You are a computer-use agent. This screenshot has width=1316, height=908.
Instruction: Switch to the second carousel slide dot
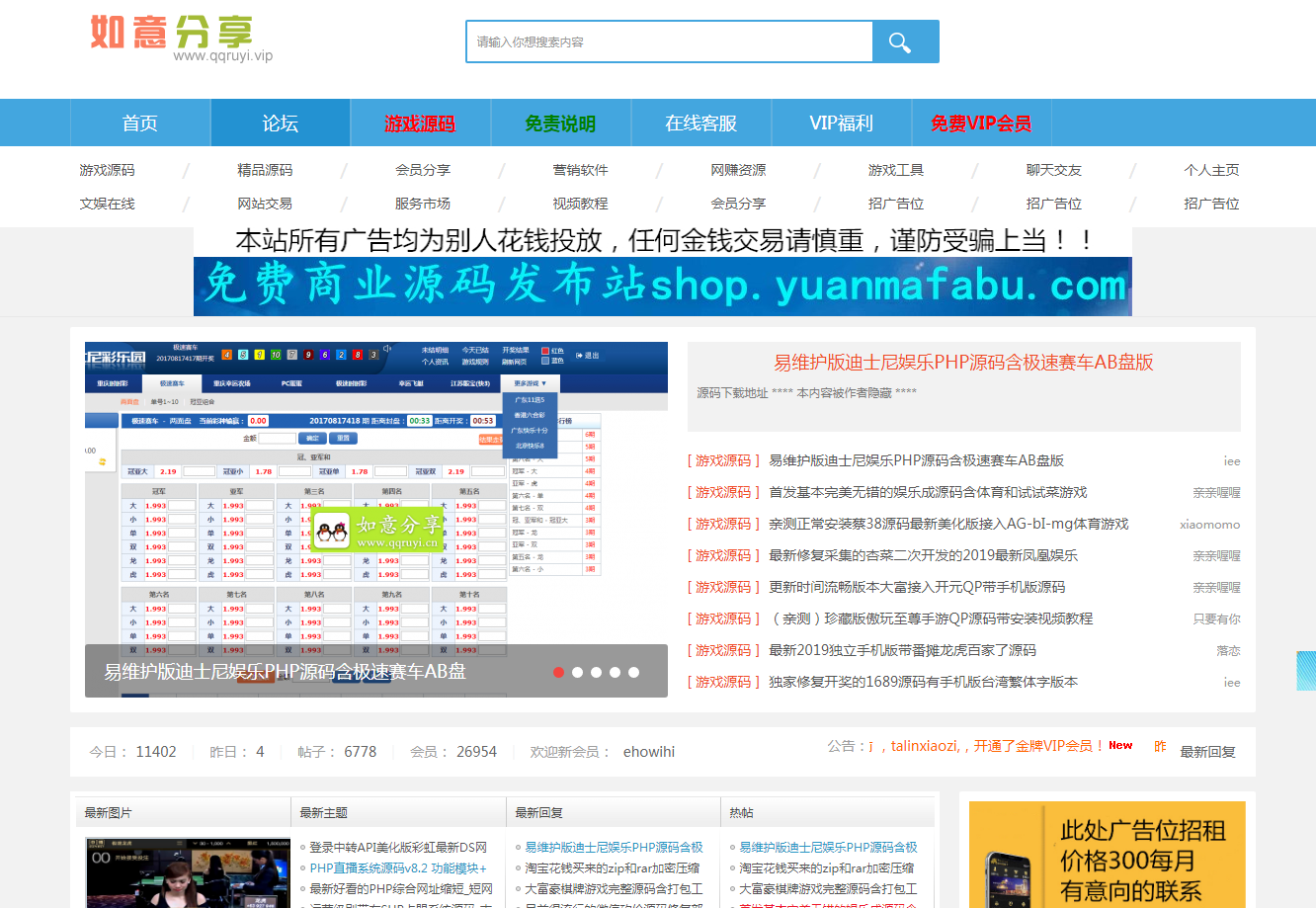[x=577, y=672]
